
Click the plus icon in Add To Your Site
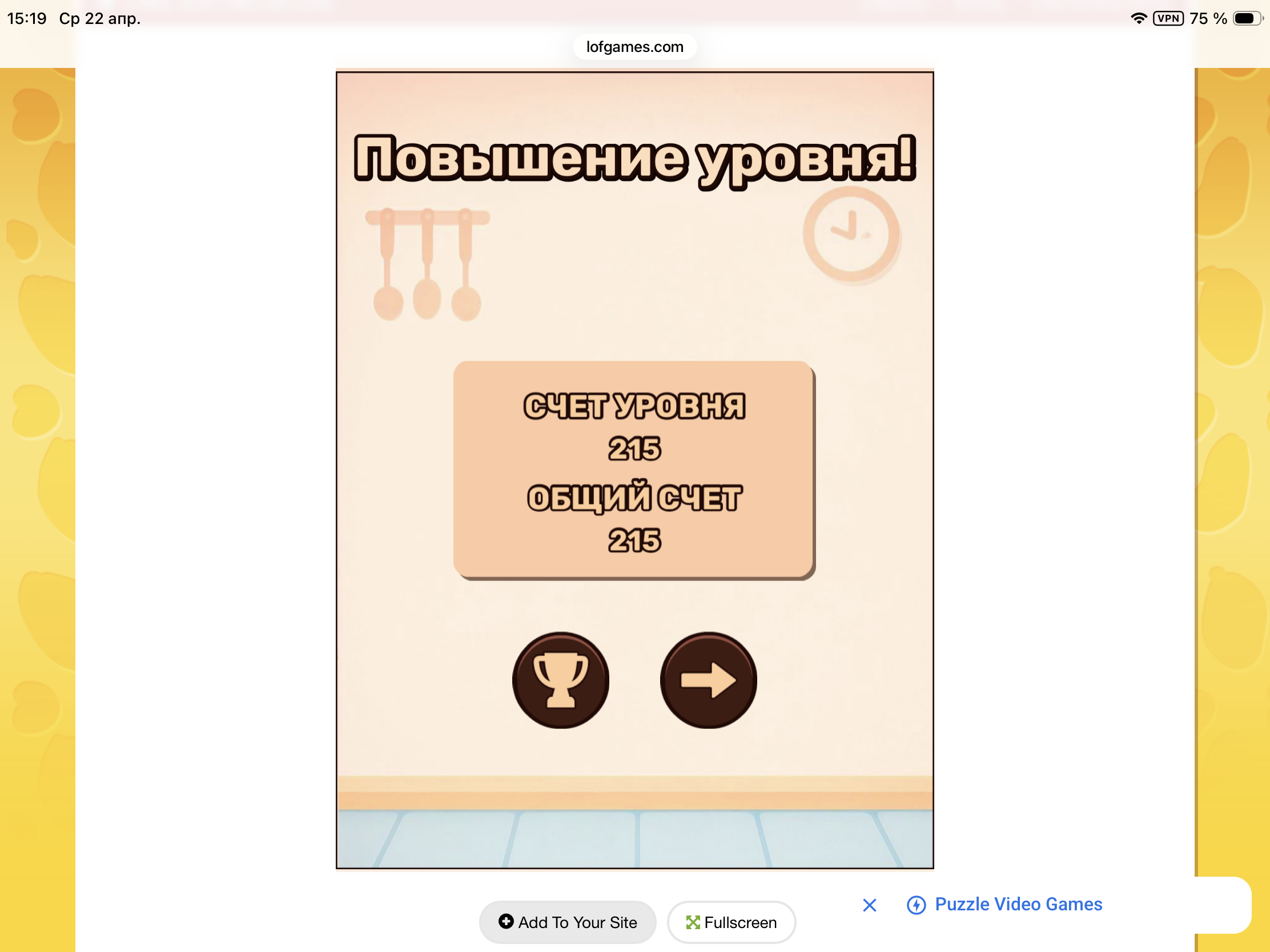click(506, 921)
